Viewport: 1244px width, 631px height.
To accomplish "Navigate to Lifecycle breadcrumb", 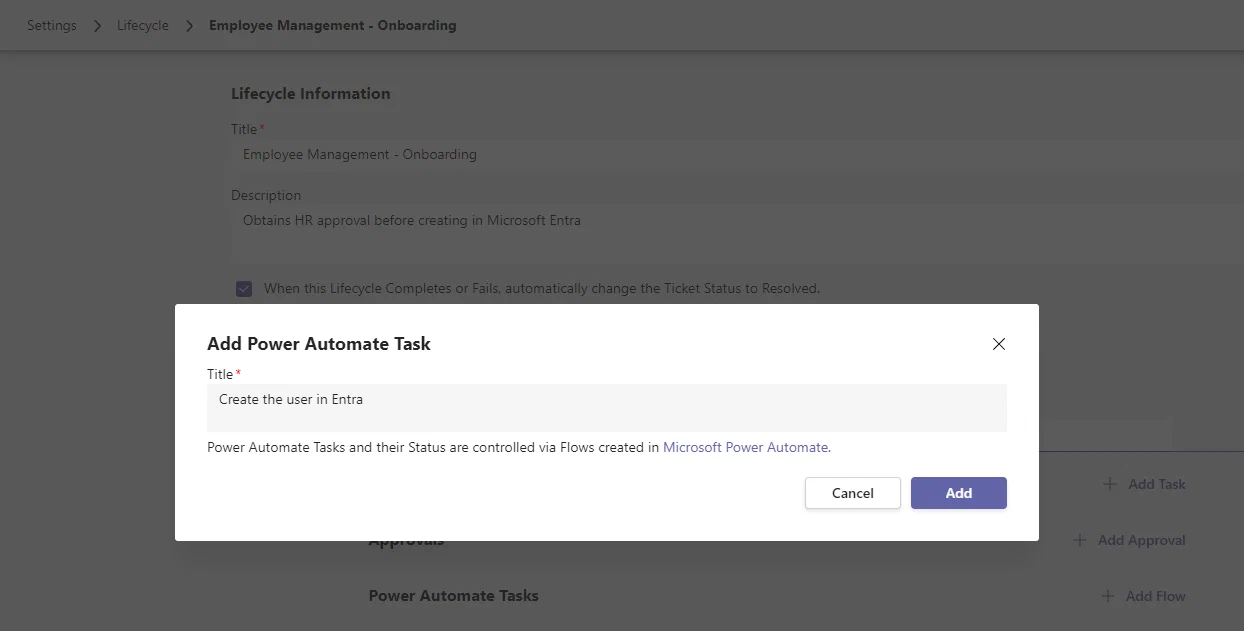I will [143, 25].
